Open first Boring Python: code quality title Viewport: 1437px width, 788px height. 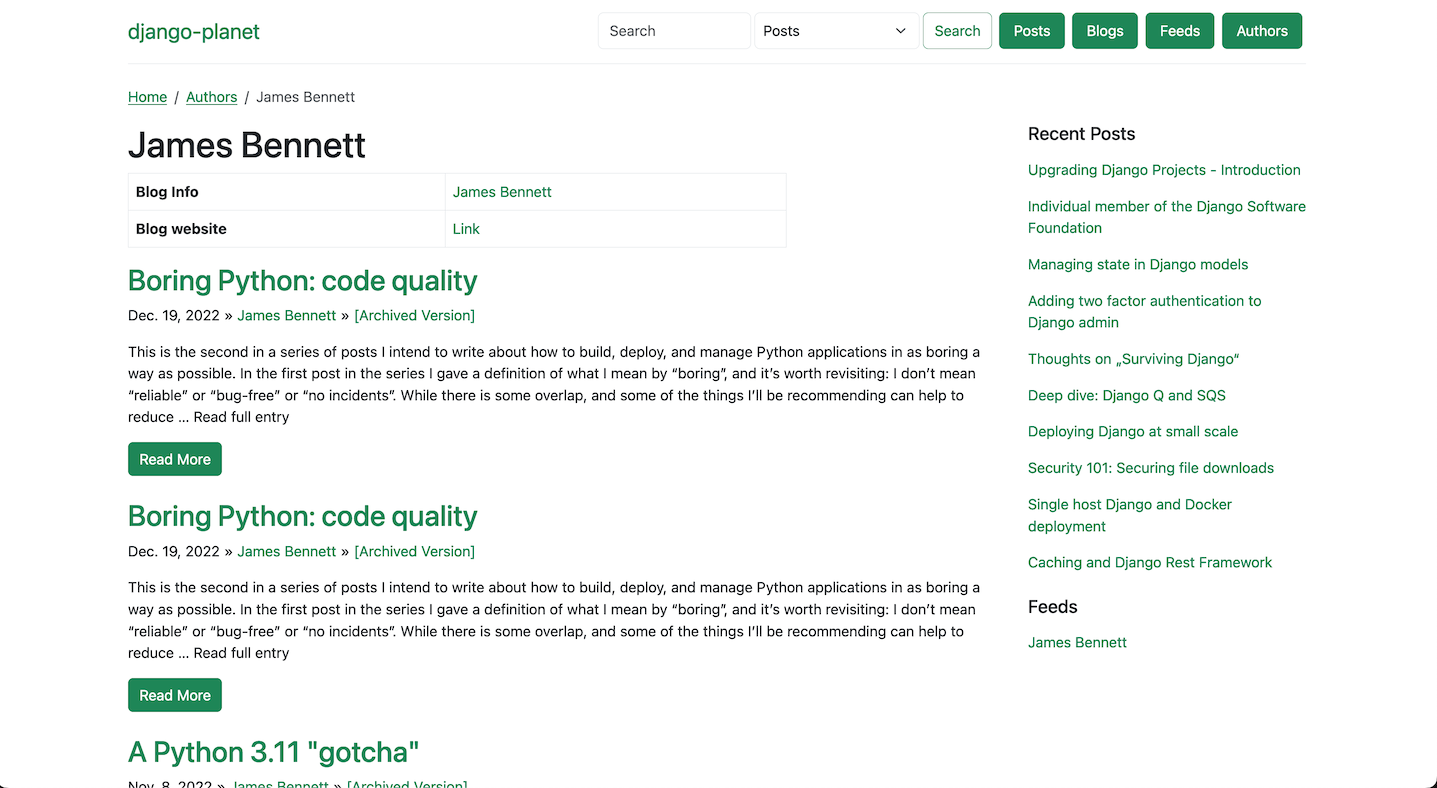302,281
